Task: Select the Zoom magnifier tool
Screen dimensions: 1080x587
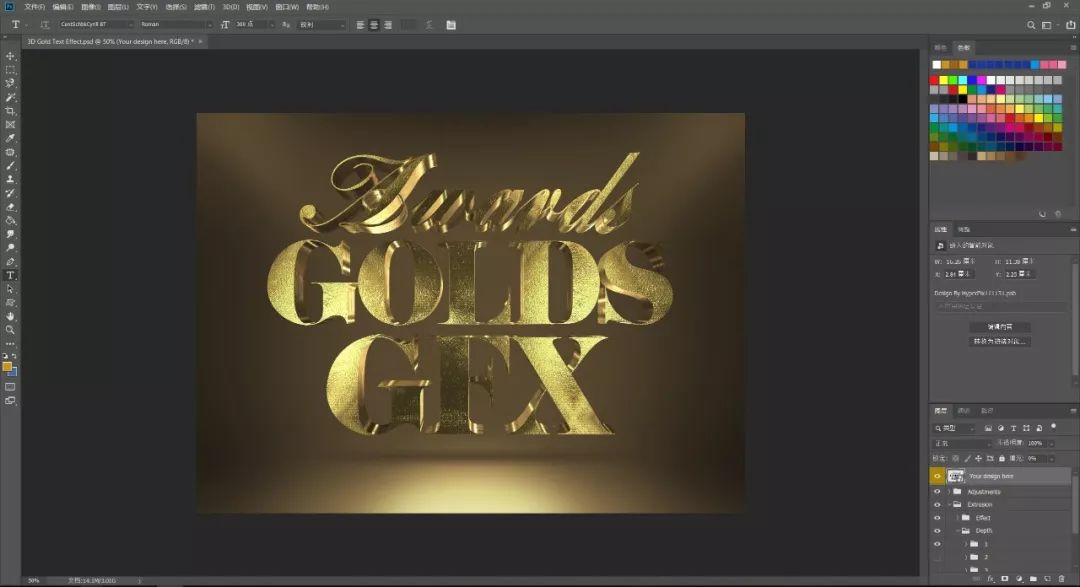Action: click(11, 329)
